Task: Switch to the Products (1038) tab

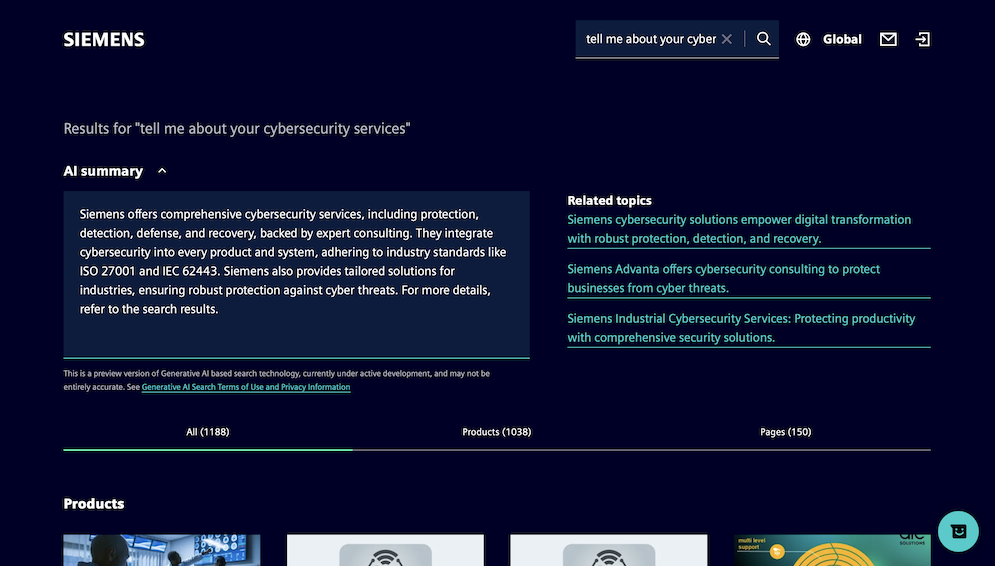Action: coord(496,432)
